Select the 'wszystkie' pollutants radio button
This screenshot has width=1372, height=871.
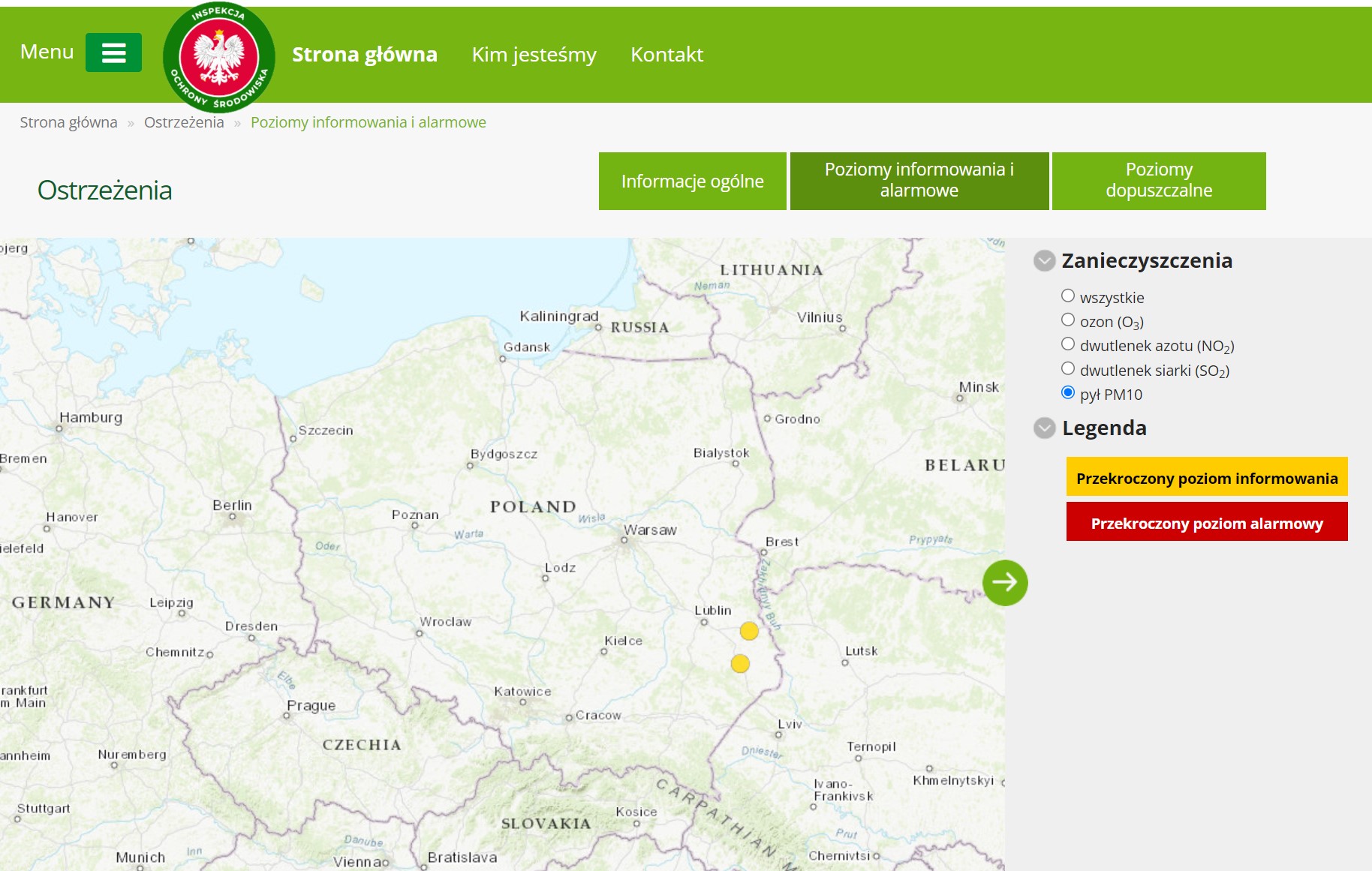(x=1068, y=296)
